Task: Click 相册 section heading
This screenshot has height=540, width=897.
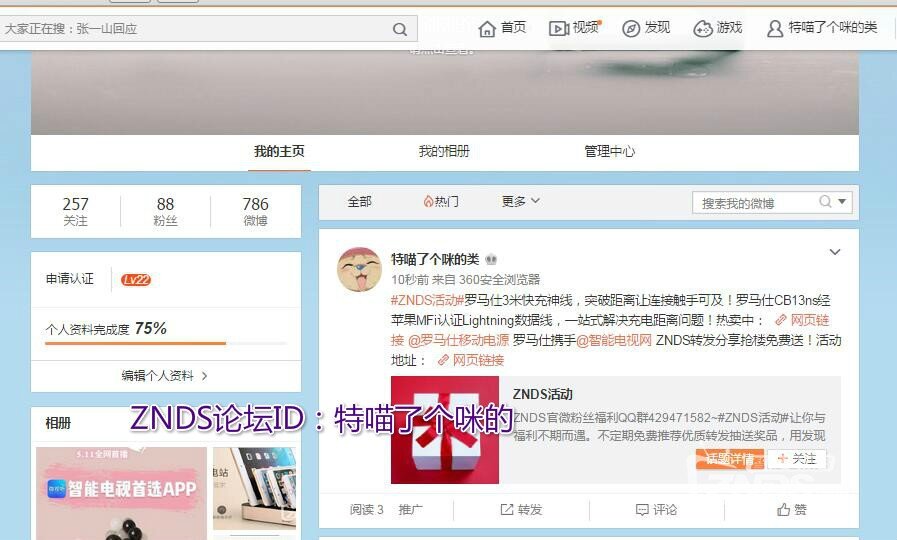Action: point(58,423)
